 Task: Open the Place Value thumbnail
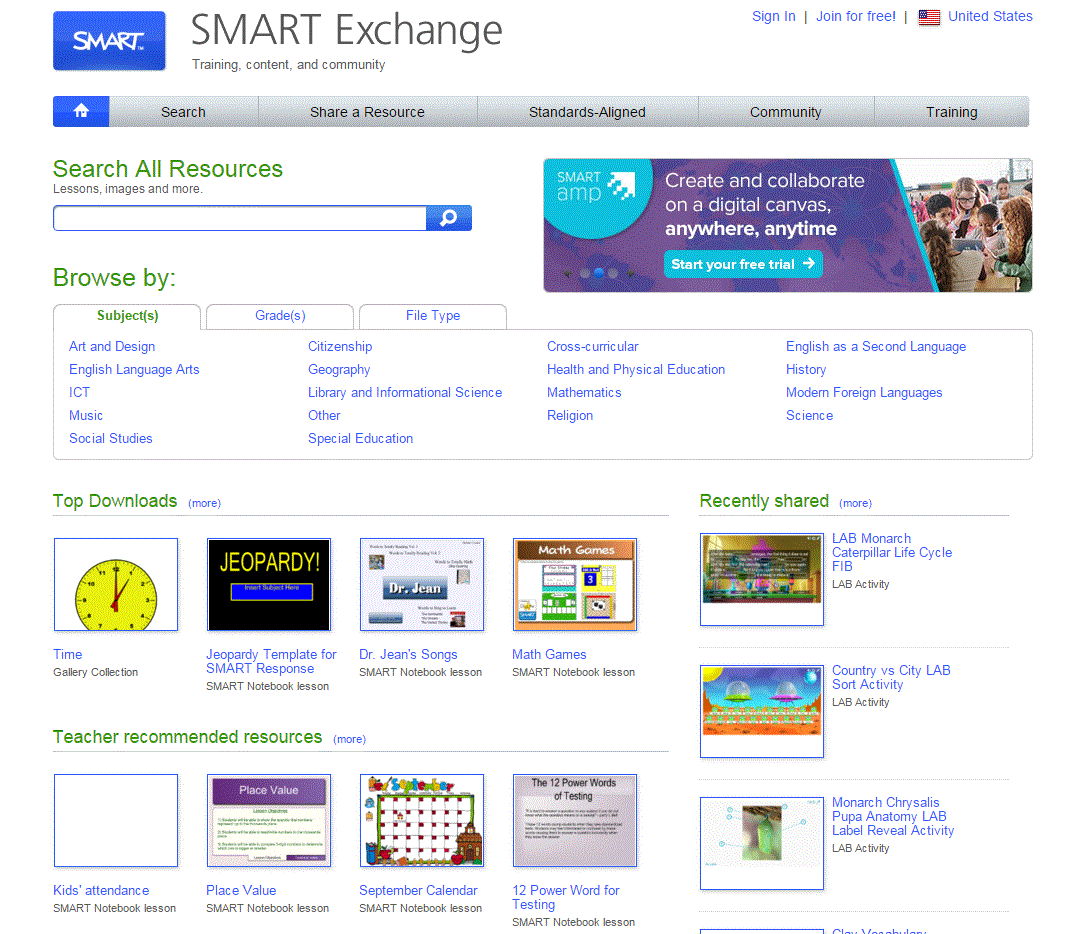(x=269, y=821)
